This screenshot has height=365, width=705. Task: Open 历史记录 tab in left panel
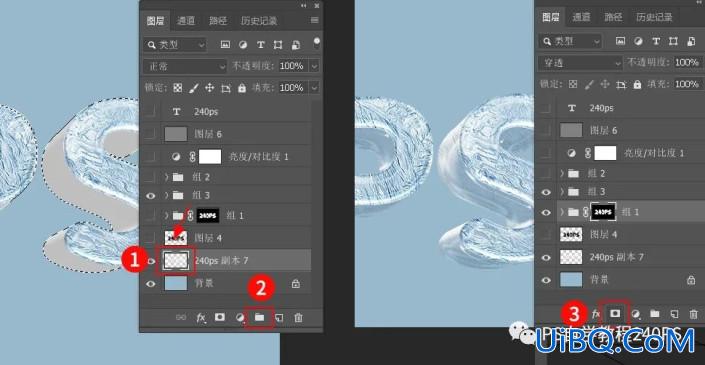tap(259, 21)
